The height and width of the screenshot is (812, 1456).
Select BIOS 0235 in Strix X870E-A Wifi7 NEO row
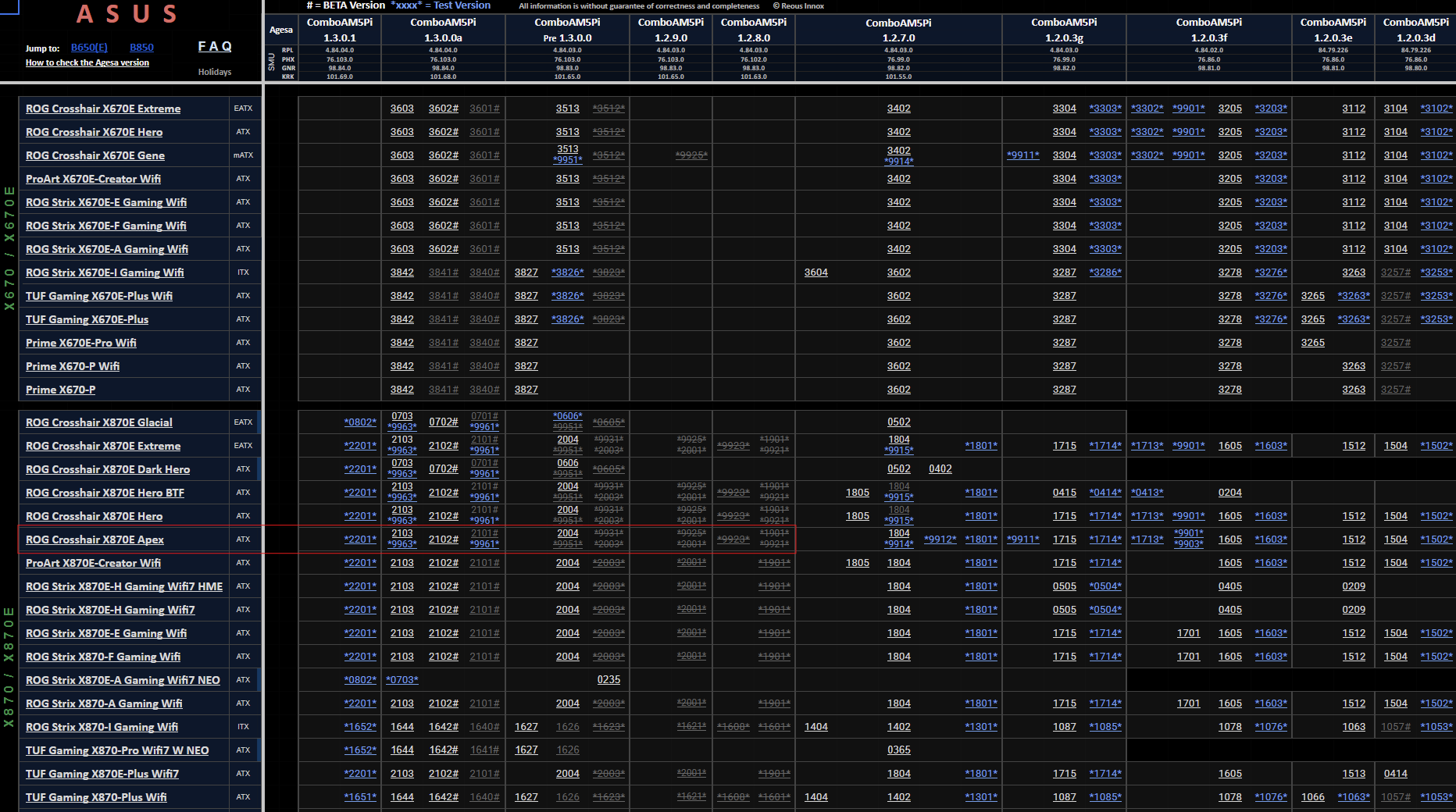pyautogui.click(x=609, y=680)
